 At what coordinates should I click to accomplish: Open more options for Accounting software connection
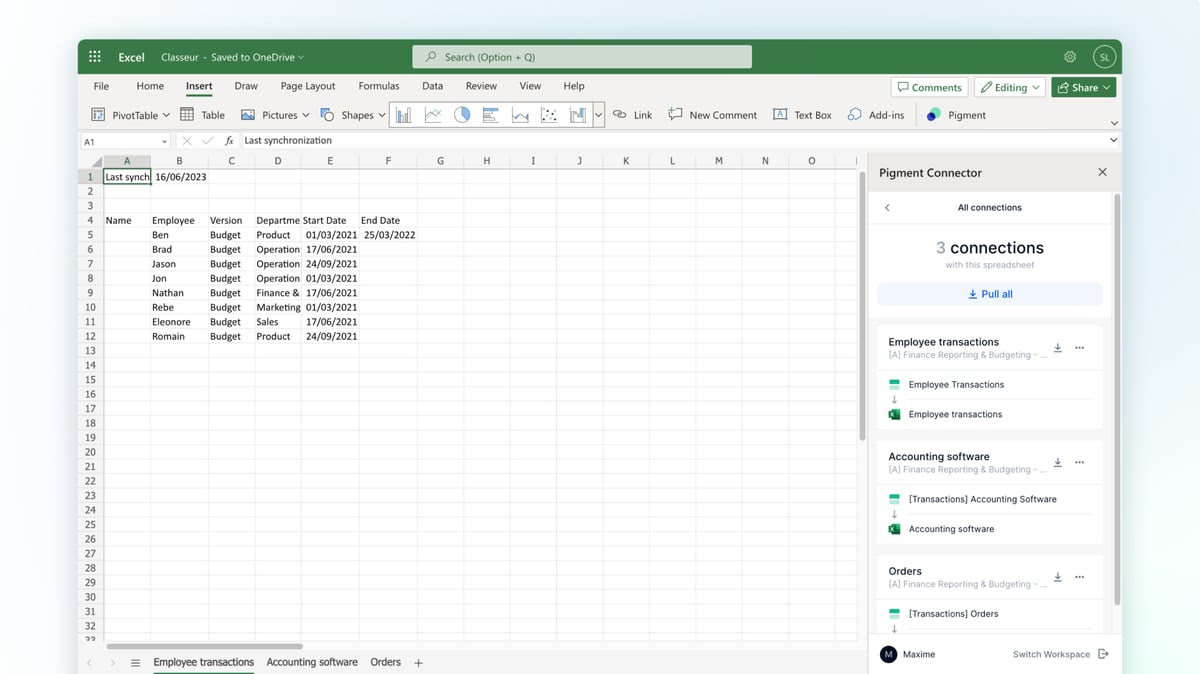[1079, 463]
